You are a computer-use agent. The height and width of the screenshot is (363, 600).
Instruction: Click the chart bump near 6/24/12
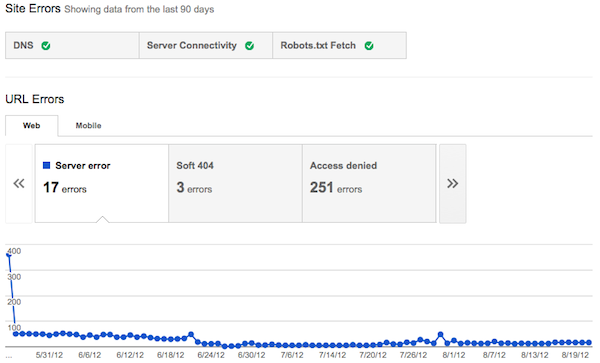point(191,334)
